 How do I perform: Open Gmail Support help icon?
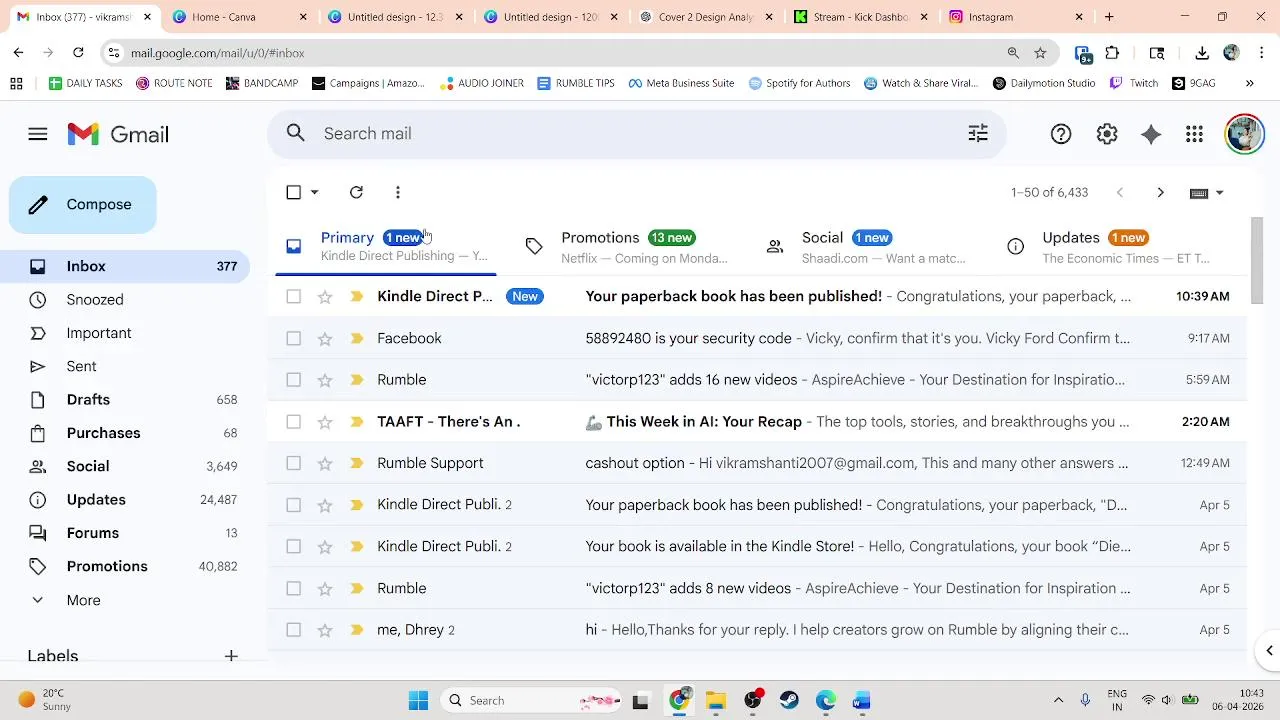(1061, 134)
